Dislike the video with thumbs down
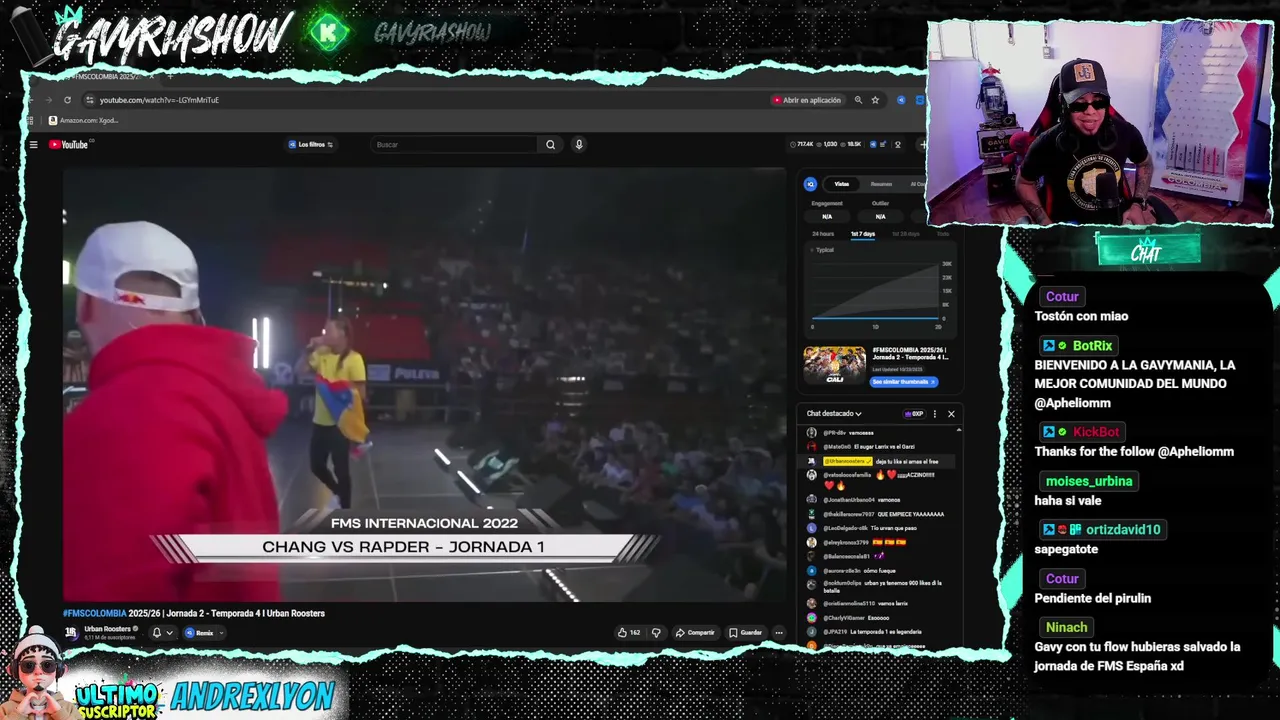 [656, 632]
